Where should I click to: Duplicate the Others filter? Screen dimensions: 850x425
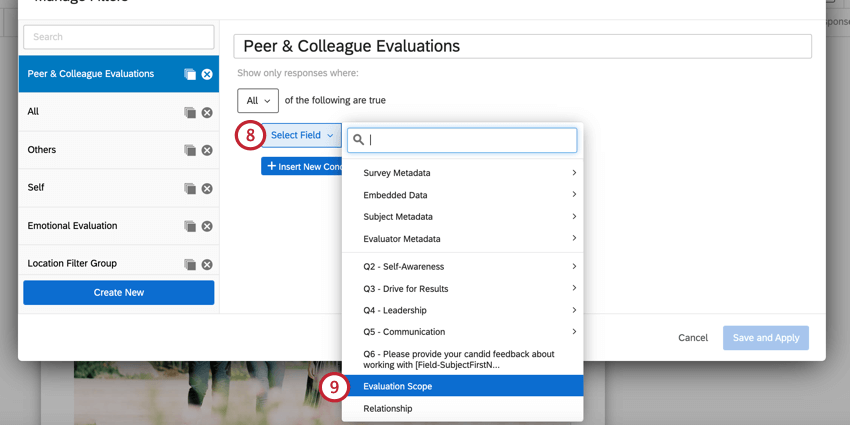point(189,150)
